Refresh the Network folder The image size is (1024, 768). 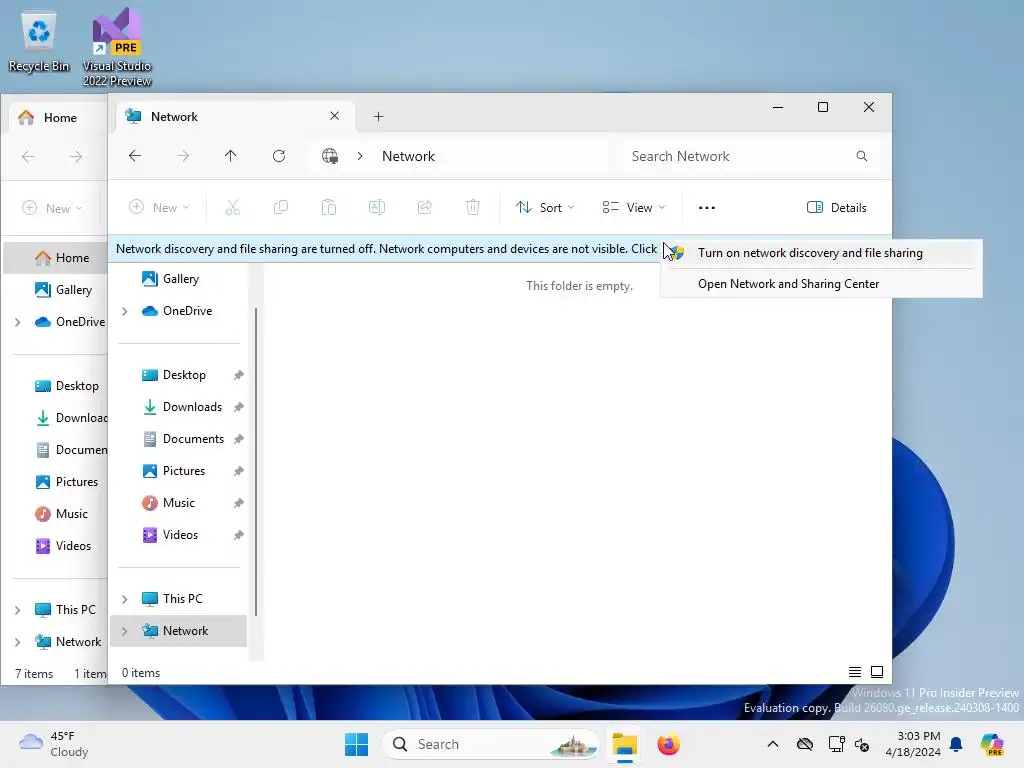click(279, 156)
